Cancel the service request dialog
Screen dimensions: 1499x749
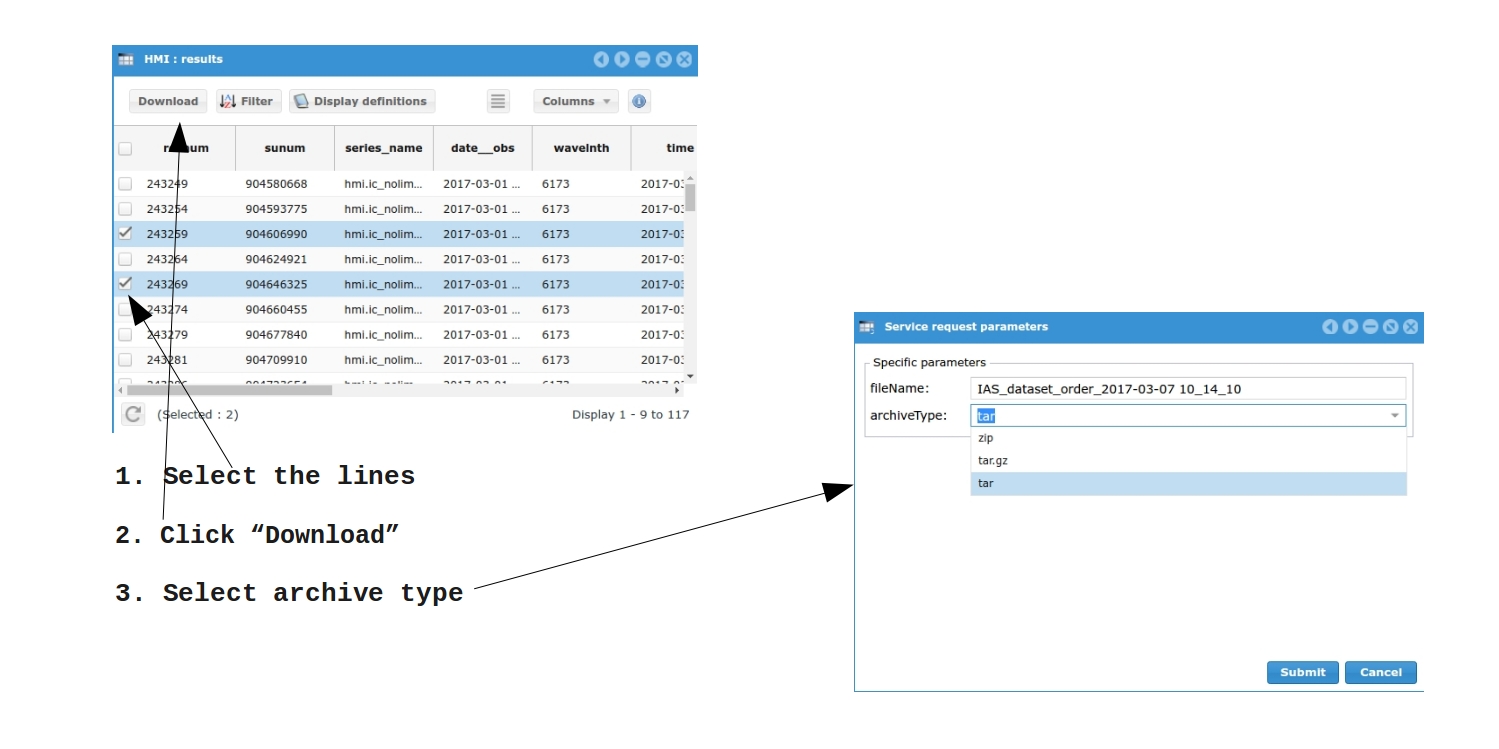[1380, 672]
